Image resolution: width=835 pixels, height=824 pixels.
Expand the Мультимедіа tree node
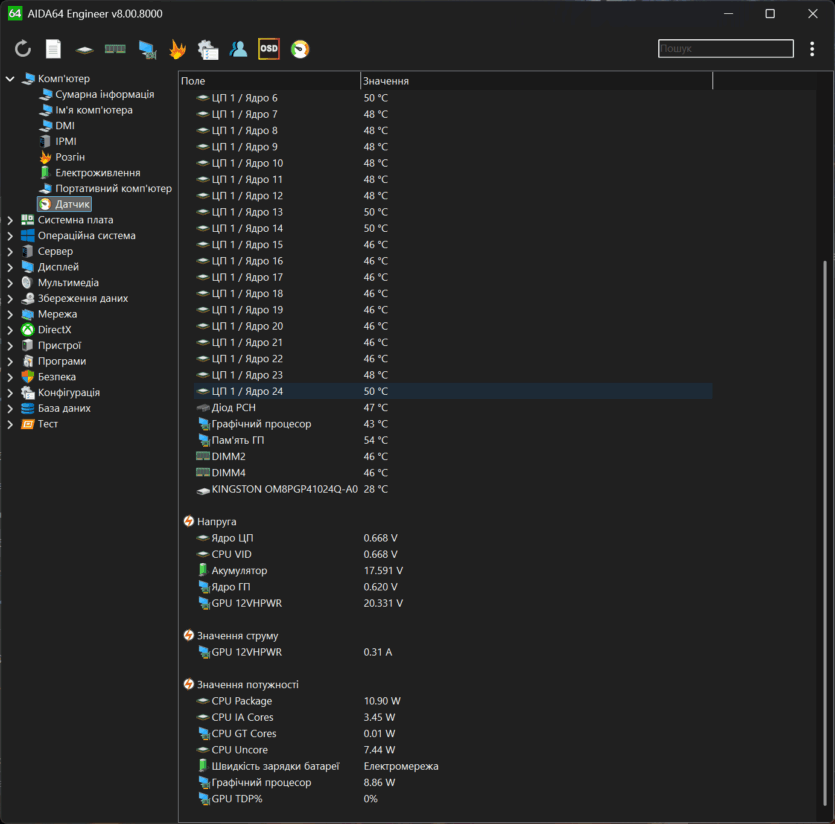10,283
